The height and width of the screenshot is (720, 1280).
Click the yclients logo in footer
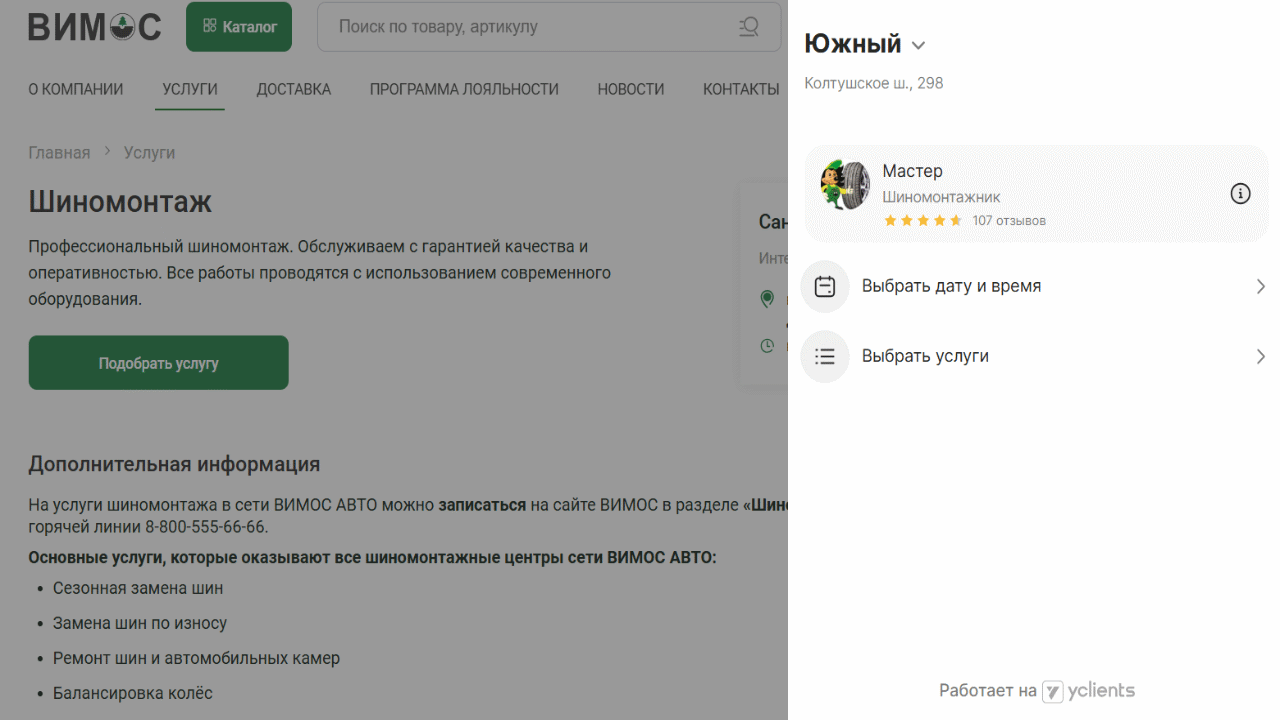click(x=1088, y=691)
